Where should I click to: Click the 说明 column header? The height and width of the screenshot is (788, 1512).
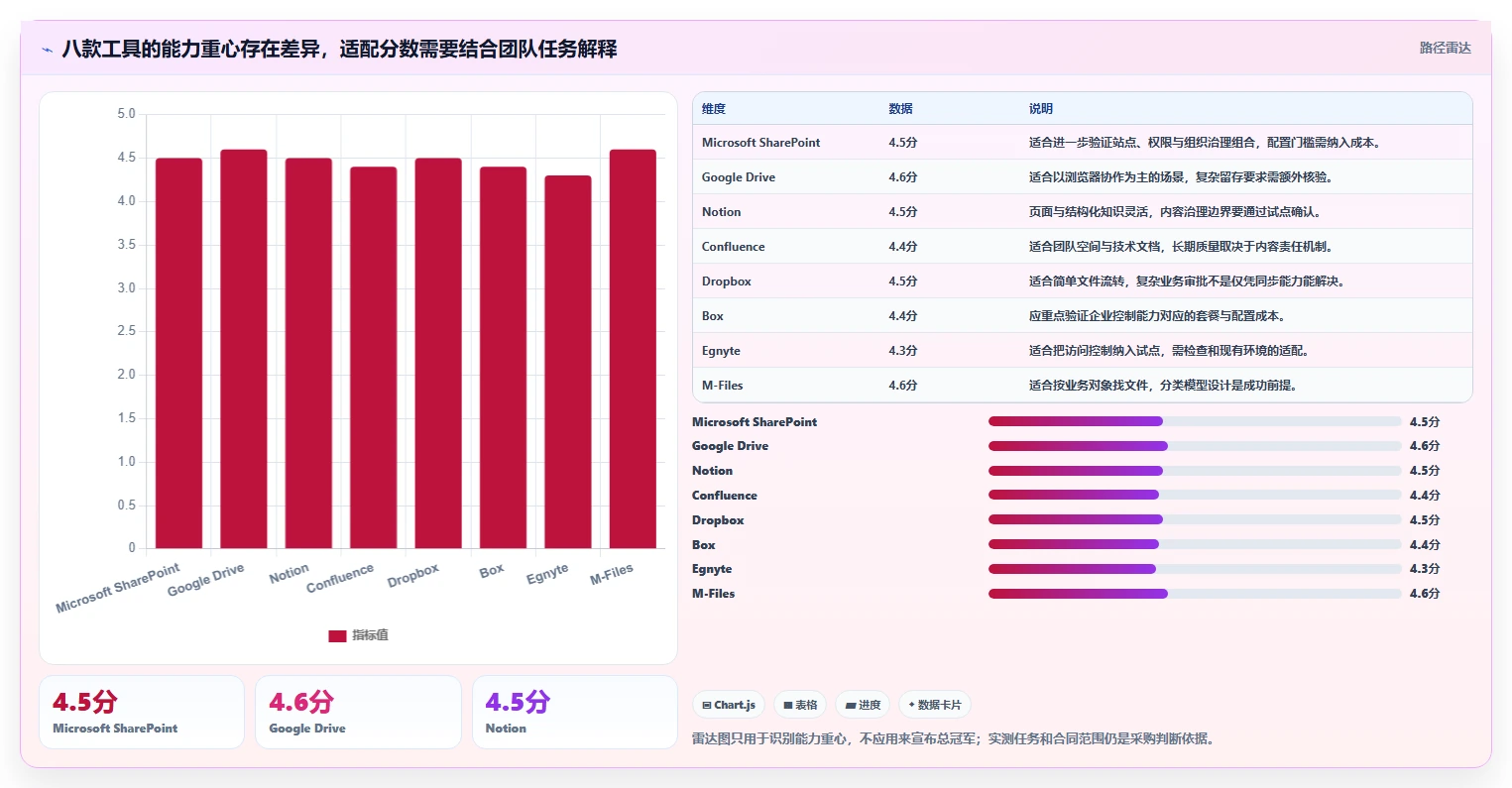point(1041,109)
